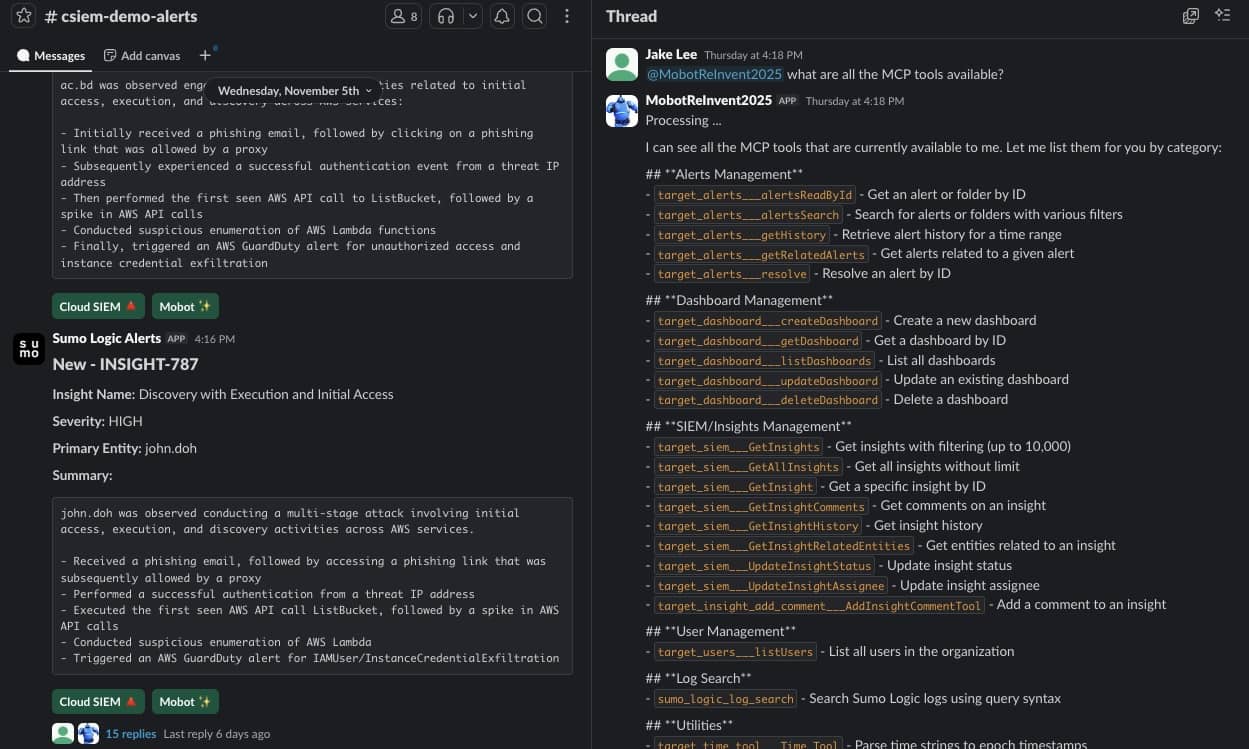Image resolution: width=1249 pixels, height=749 pixels.
Task: View the 8 channel members
Action: click(402, 16)
